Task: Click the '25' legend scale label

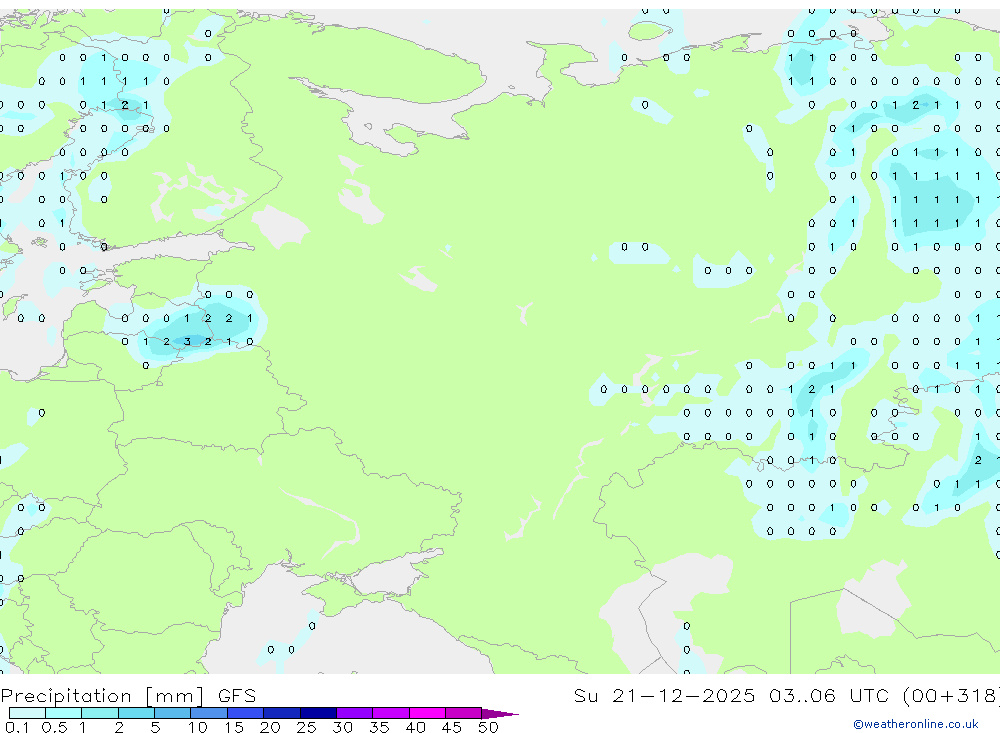Action: [x=306, y=727]
